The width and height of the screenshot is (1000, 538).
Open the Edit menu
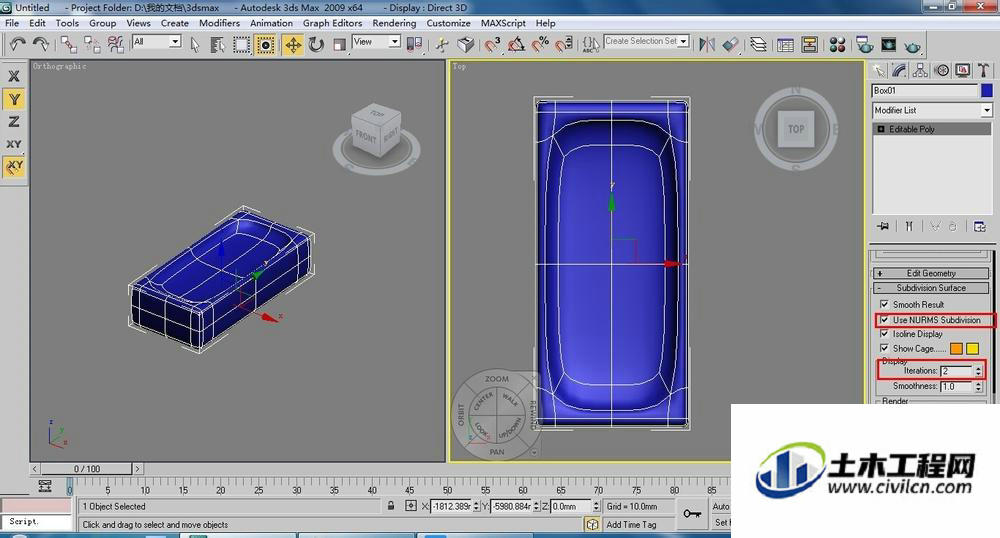[x=38, y=23]
